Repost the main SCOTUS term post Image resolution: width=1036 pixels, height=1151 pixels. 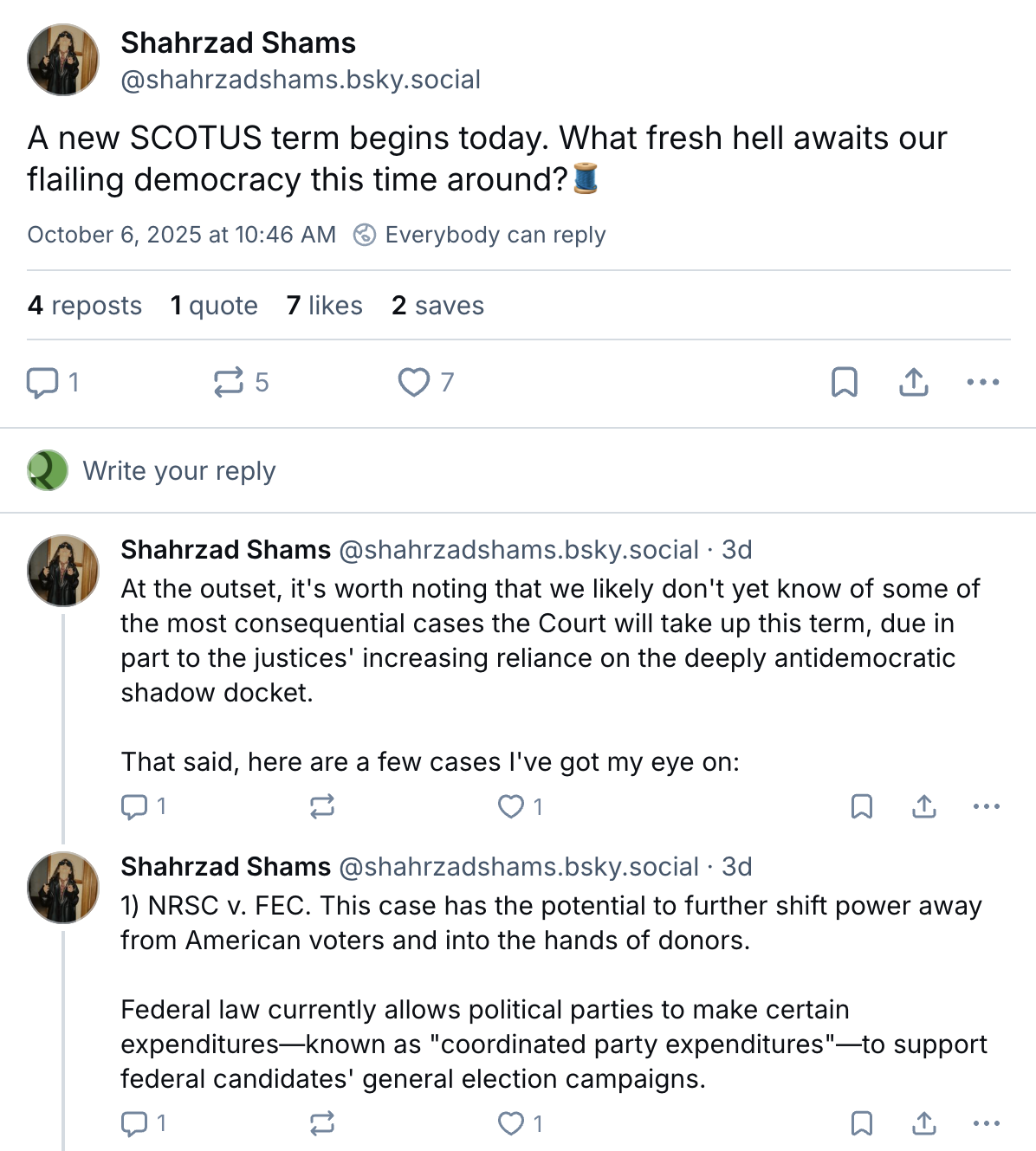coord(230,382)
